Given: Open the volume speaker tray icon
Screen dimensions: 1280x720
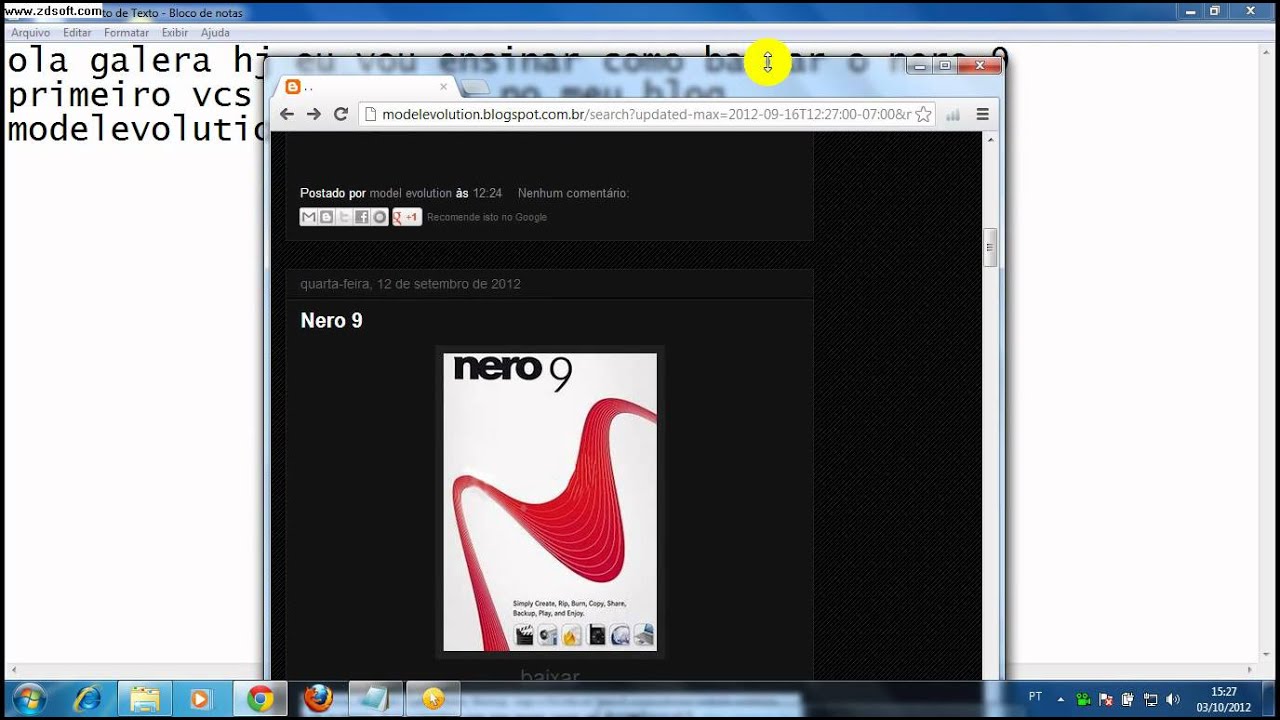Looking at the screenshot, I should pyautogui.click(x=1172, y=699).
